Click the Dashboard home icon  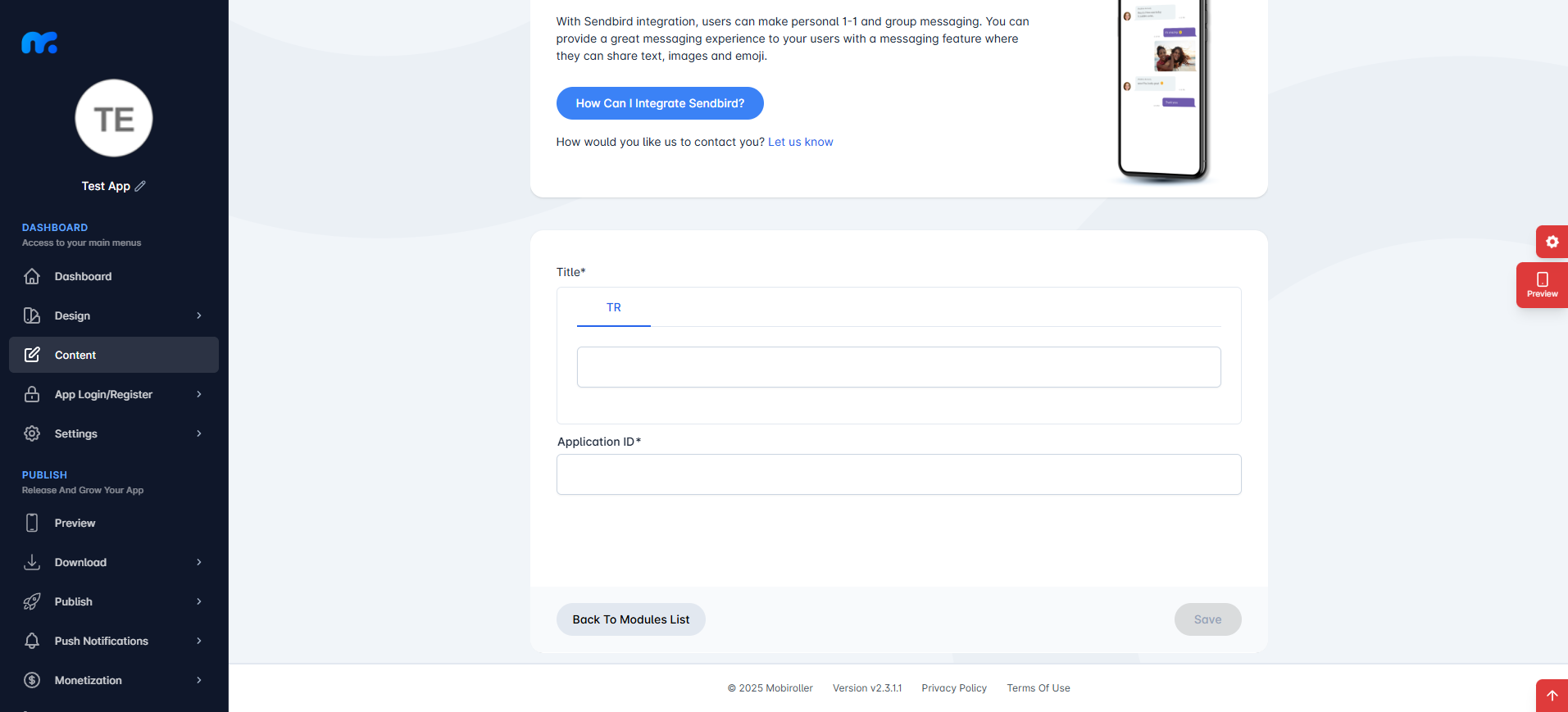(x=32, y=276)
